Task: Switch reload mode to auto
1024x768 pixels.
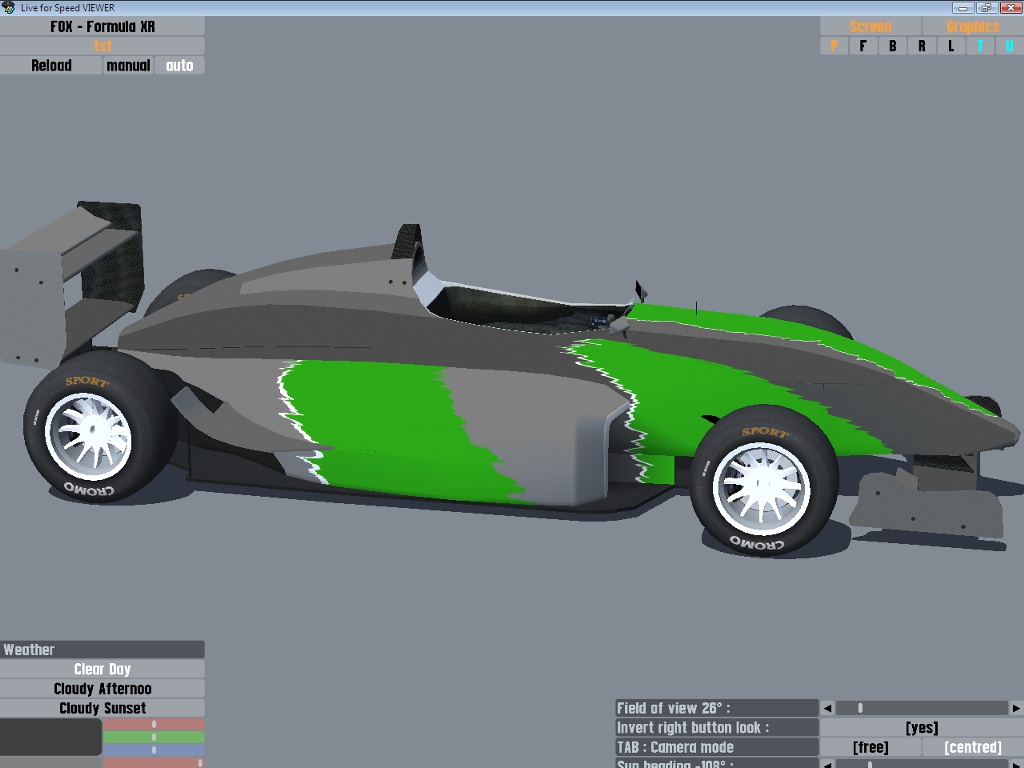Action: (x=180, y=66)
